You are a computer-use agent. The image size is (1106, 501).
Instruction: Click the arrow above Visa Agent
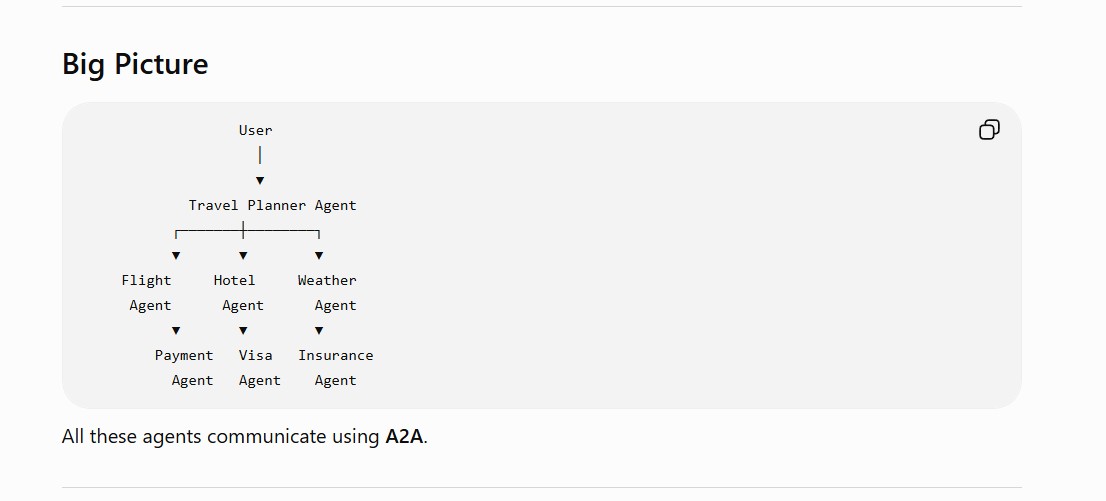tap(243, 330)
